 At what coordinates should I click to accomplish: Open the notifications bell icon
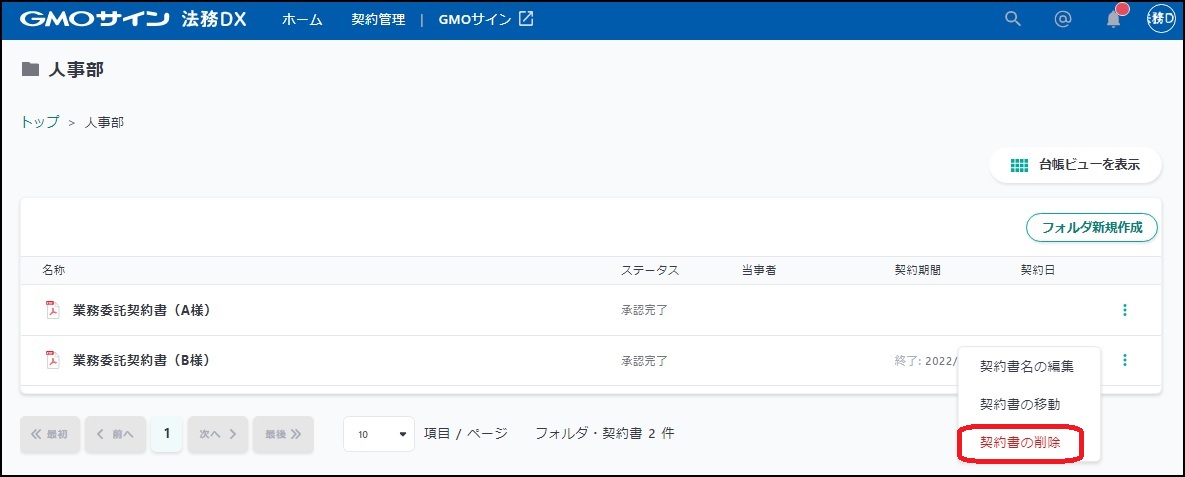[x=1113, y=19]
